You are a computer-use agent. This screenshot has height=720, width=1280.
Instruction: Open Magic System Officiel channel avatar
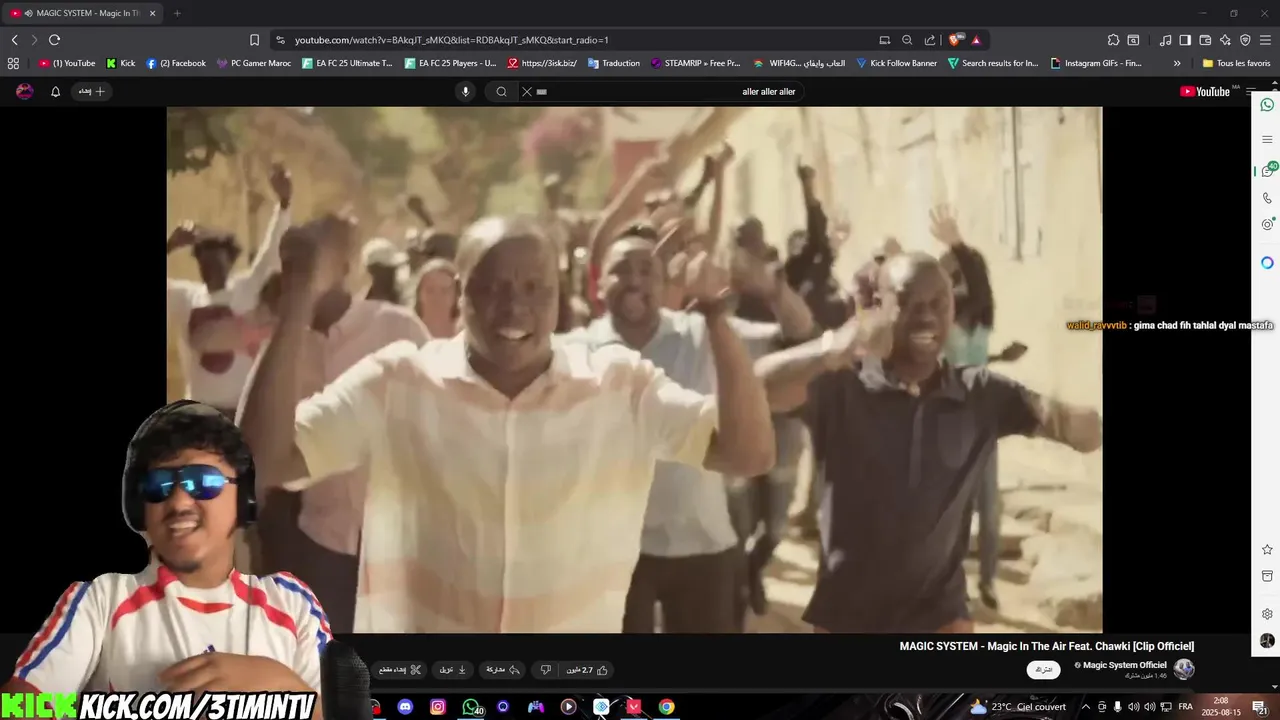click(1184, 669)
